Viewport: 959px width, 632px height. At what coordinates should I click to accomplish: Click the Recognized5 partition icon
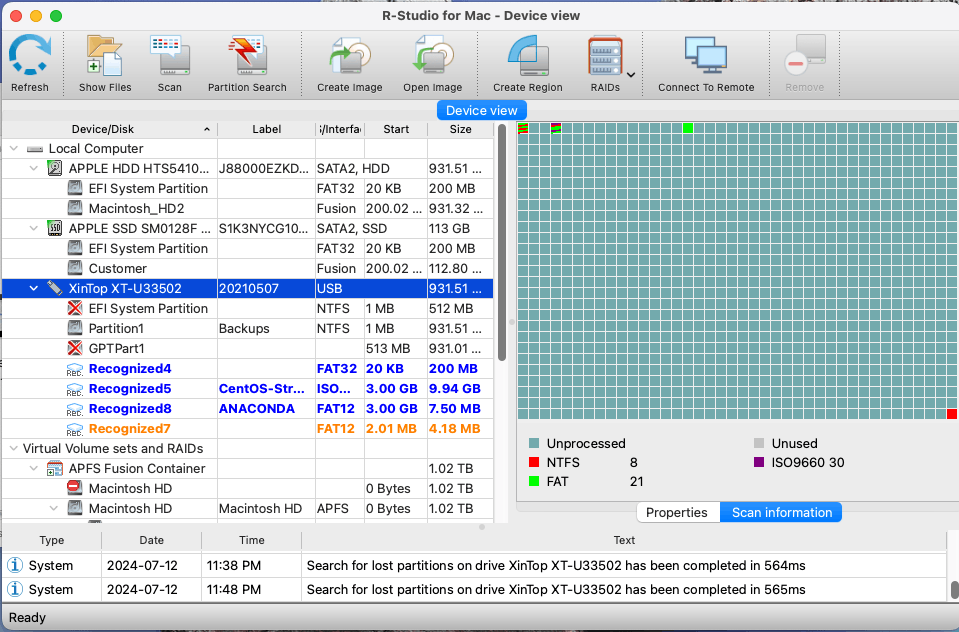[75, 389]
